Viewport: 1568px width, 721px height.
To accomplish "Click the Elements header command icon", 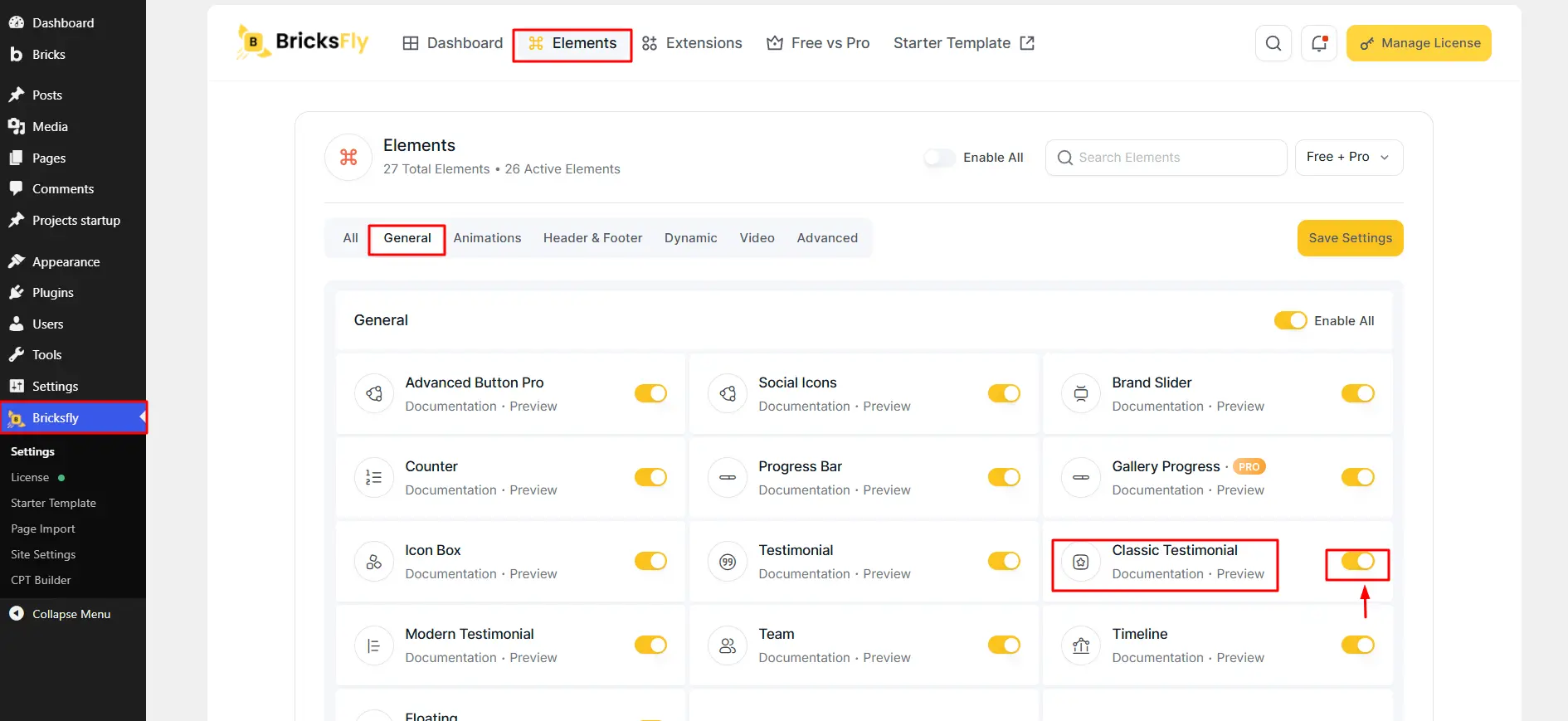I will (348, 157).
